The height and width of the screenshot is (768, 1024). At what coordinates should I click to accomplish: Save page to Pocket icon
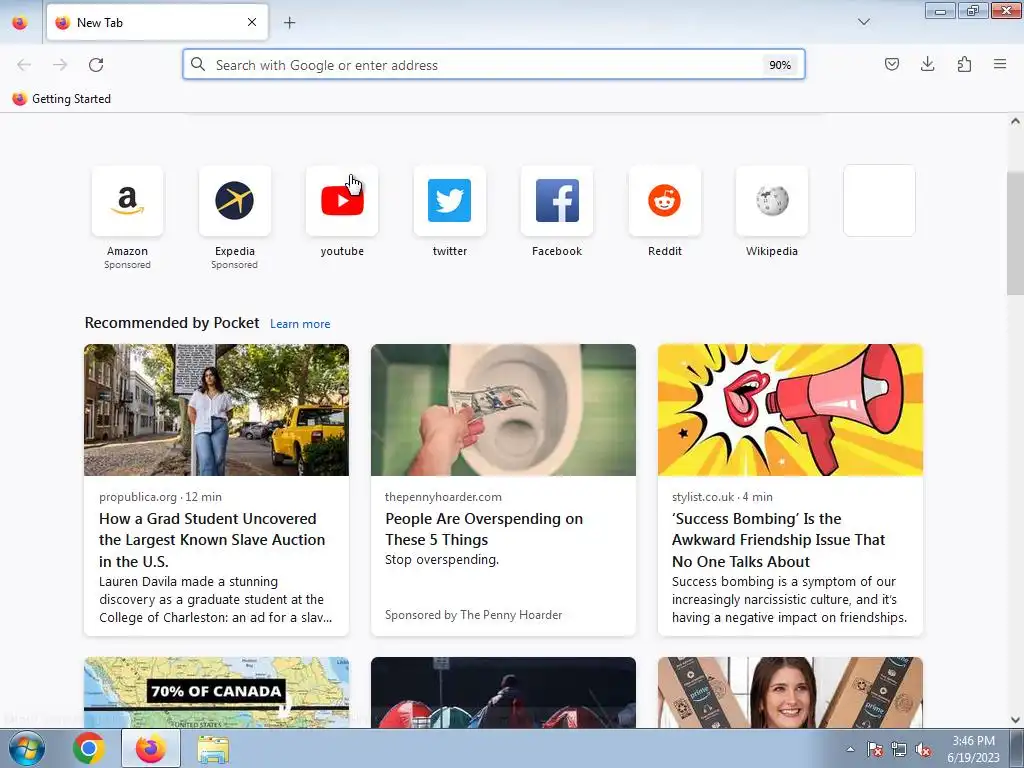coord(891,64)
